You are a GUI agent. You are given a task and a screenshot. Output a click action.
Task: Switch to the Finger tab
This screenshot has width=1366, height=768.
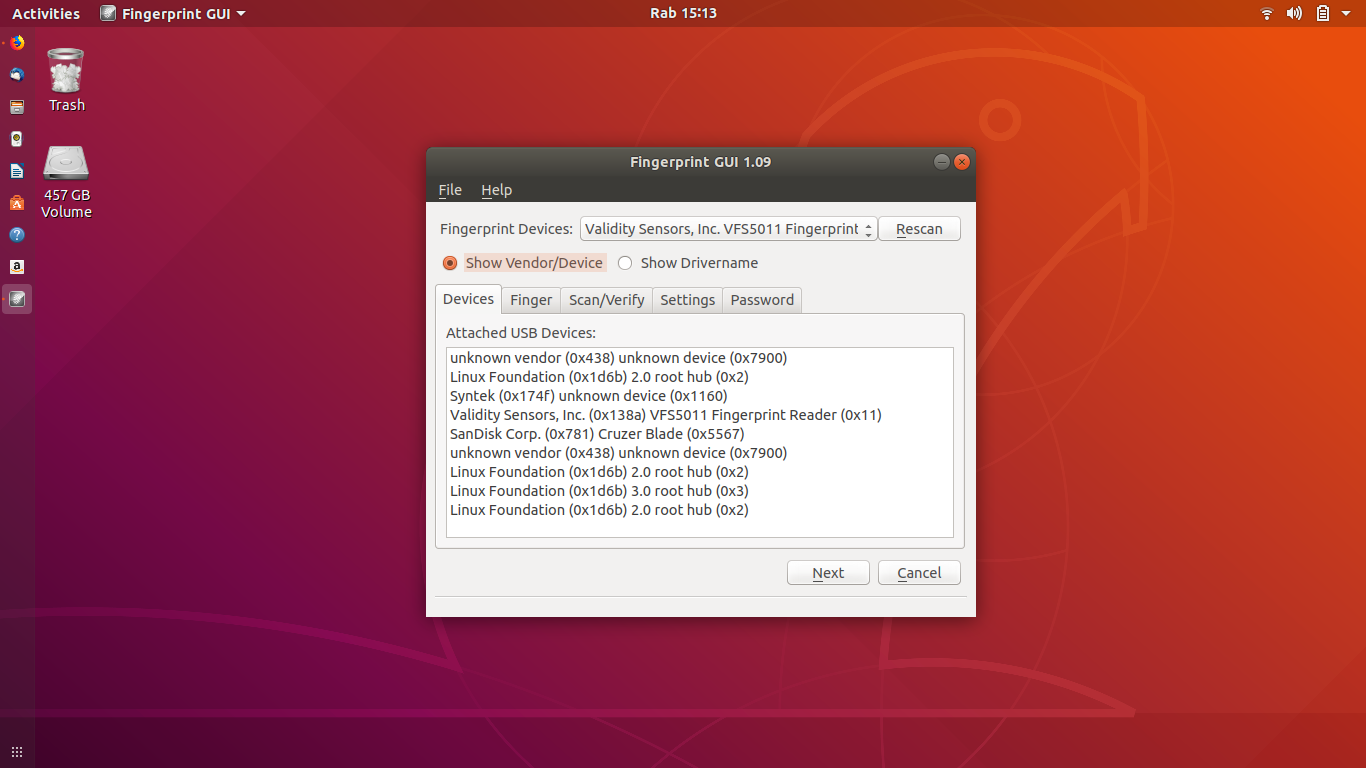[531, 300]
